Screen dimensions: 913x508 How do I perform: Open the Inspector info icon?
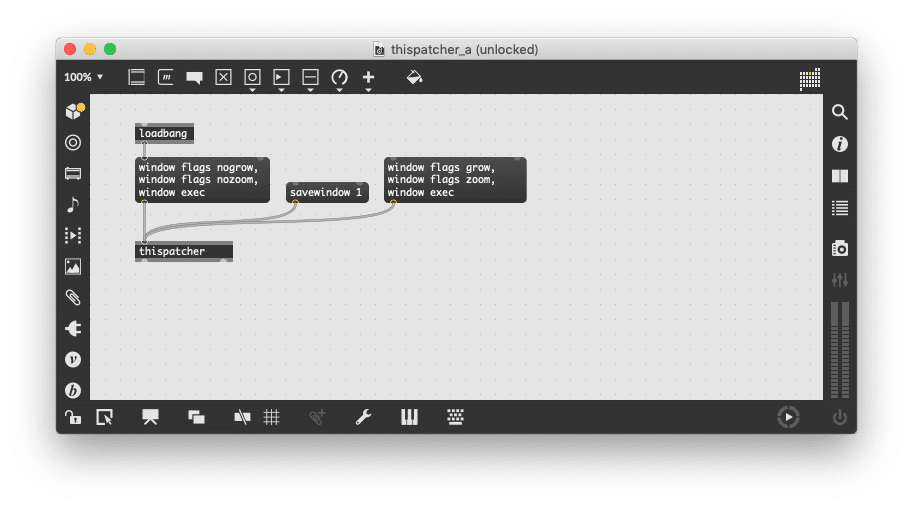pyautogui.click(x=839, y=144)
